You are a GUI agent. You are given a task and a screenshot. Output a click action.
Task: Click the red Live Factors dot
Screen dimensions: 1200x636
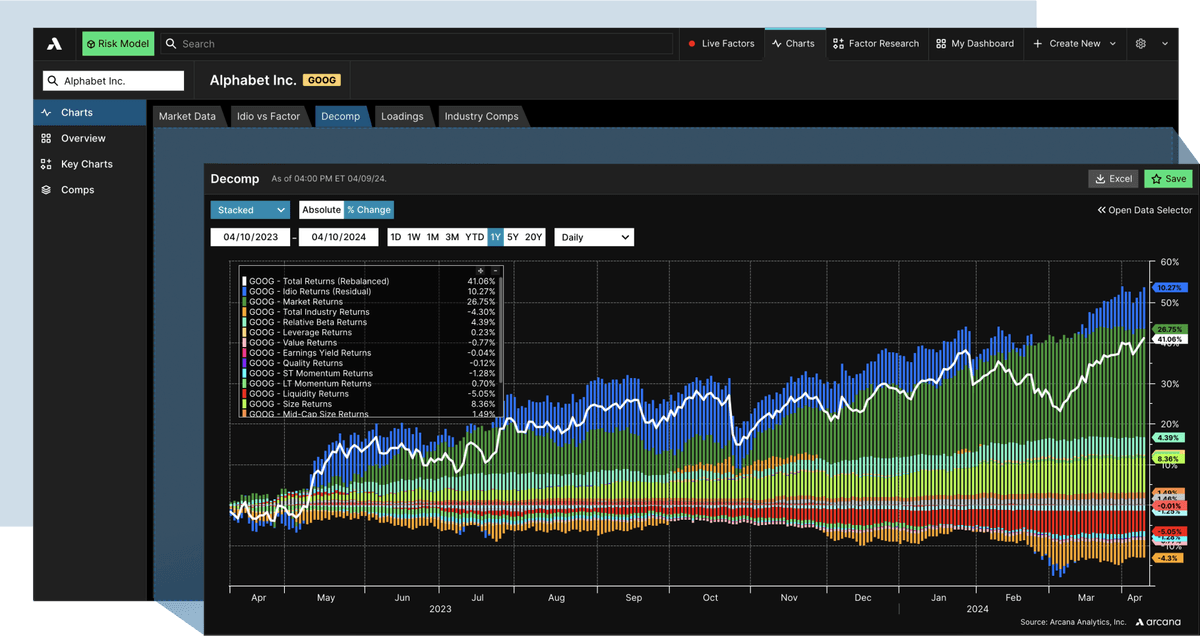(692, 44)
